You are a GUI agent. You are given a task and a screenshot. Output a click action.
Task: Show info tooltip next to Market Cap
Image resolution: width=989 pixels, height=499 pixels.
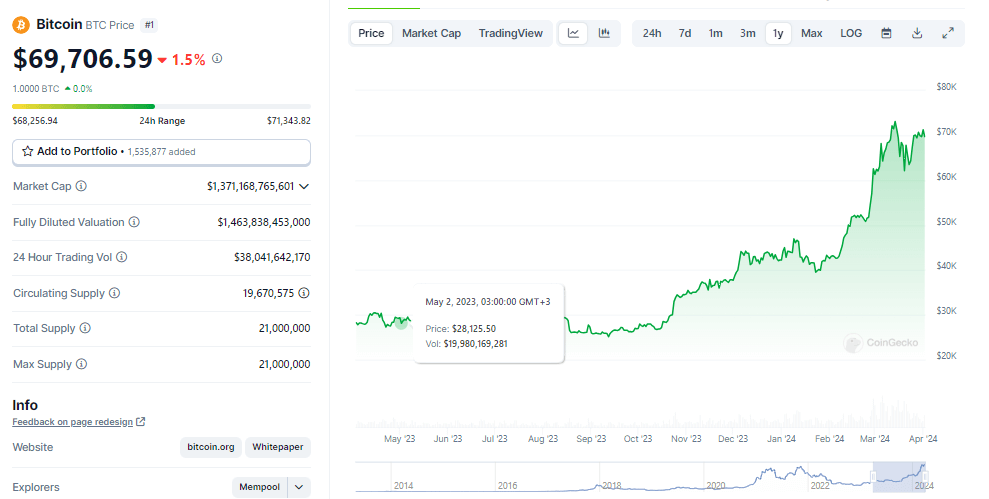tap(81, 186)
